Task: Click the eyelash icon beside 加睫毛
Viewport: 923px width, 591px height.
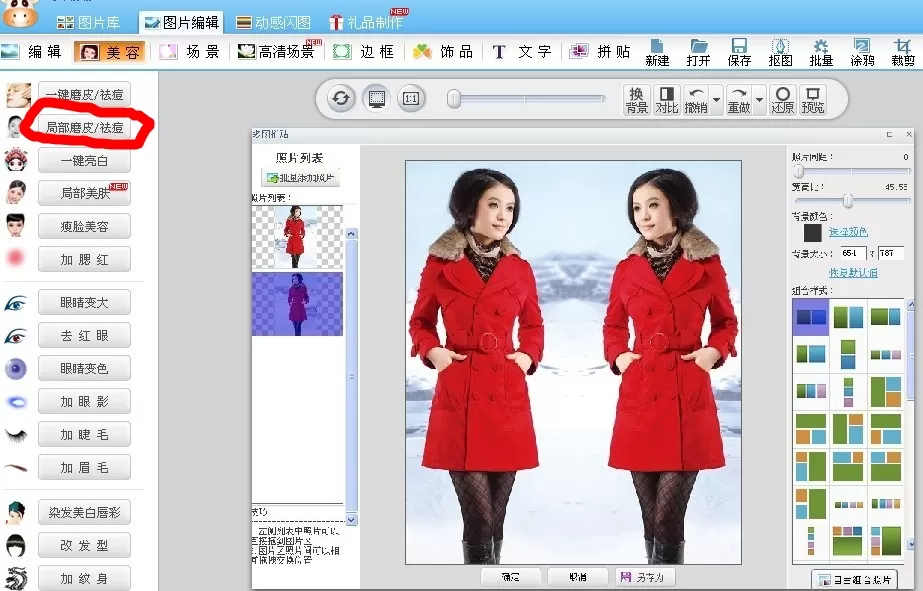Action: (x=16, y=435)
